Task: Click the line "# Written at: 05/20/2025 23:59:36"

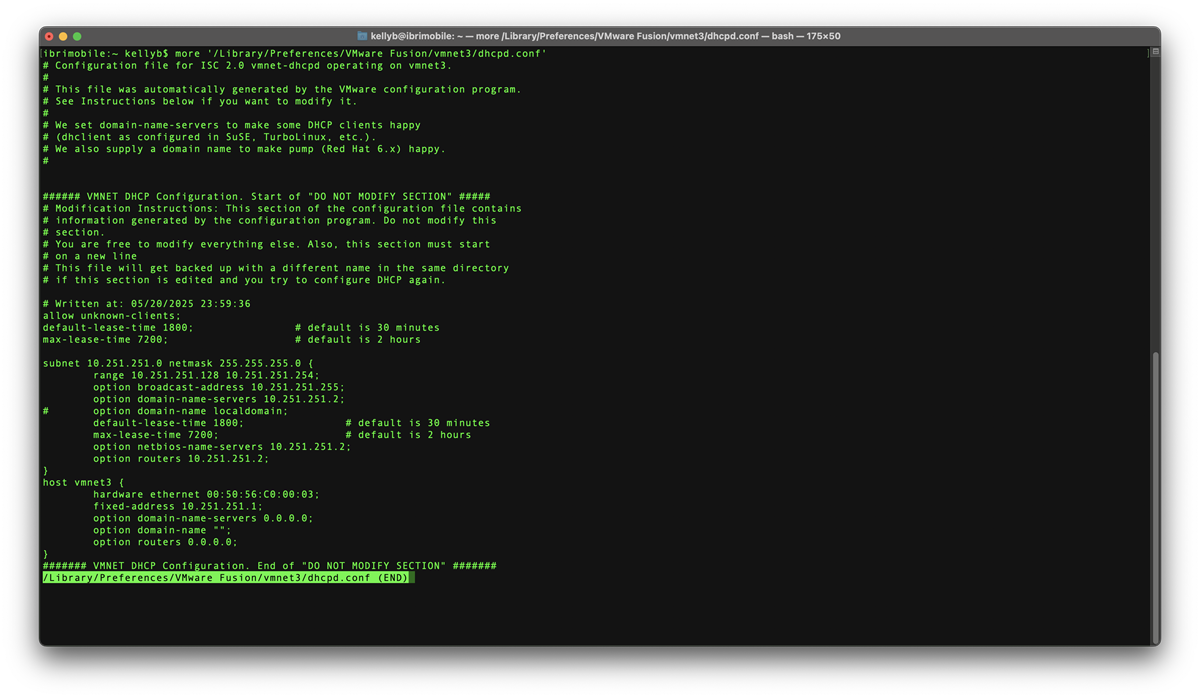Action: pyautogui.click(x=147, y=304)
